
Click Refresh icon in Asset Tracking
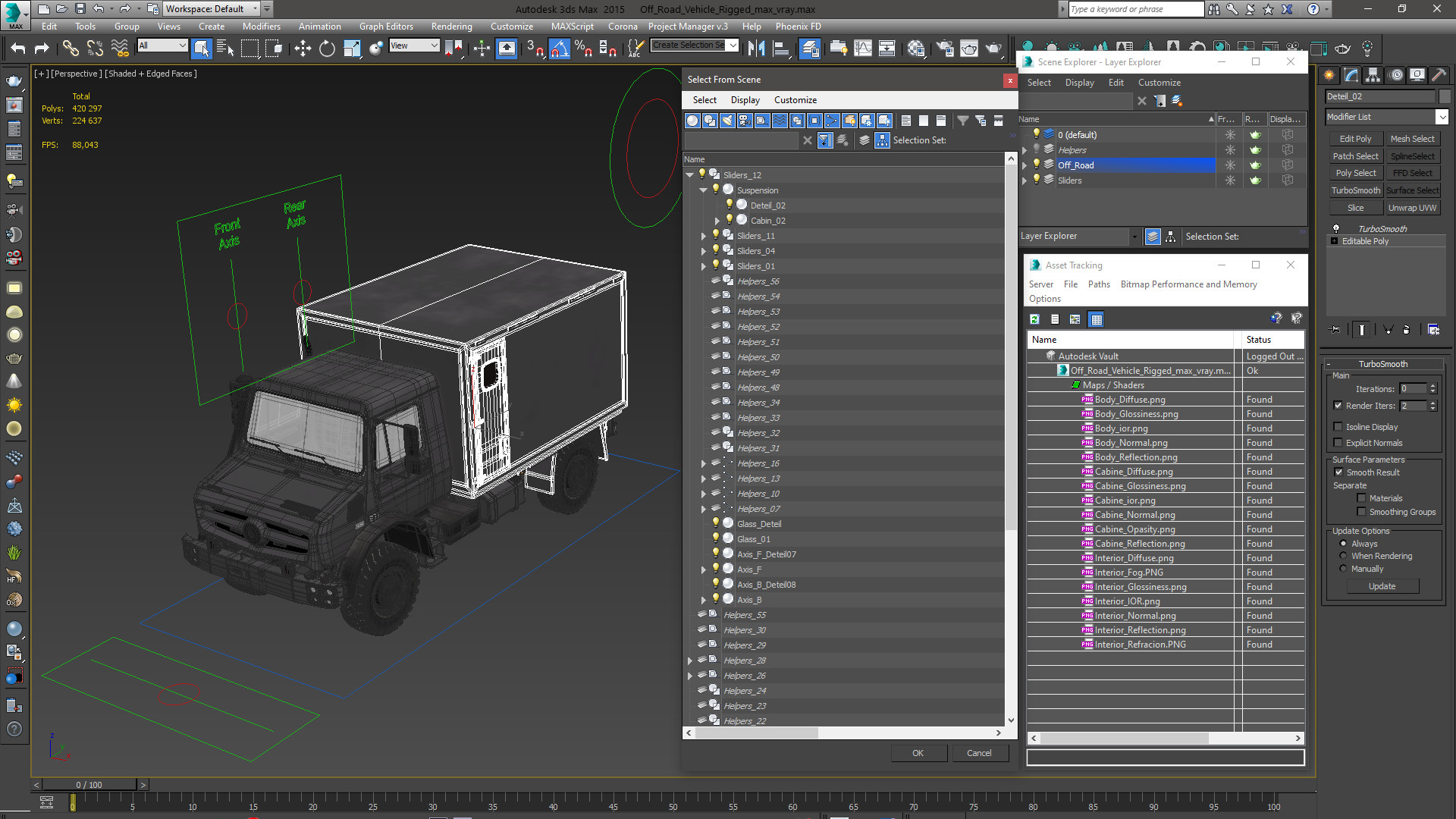1034,319
